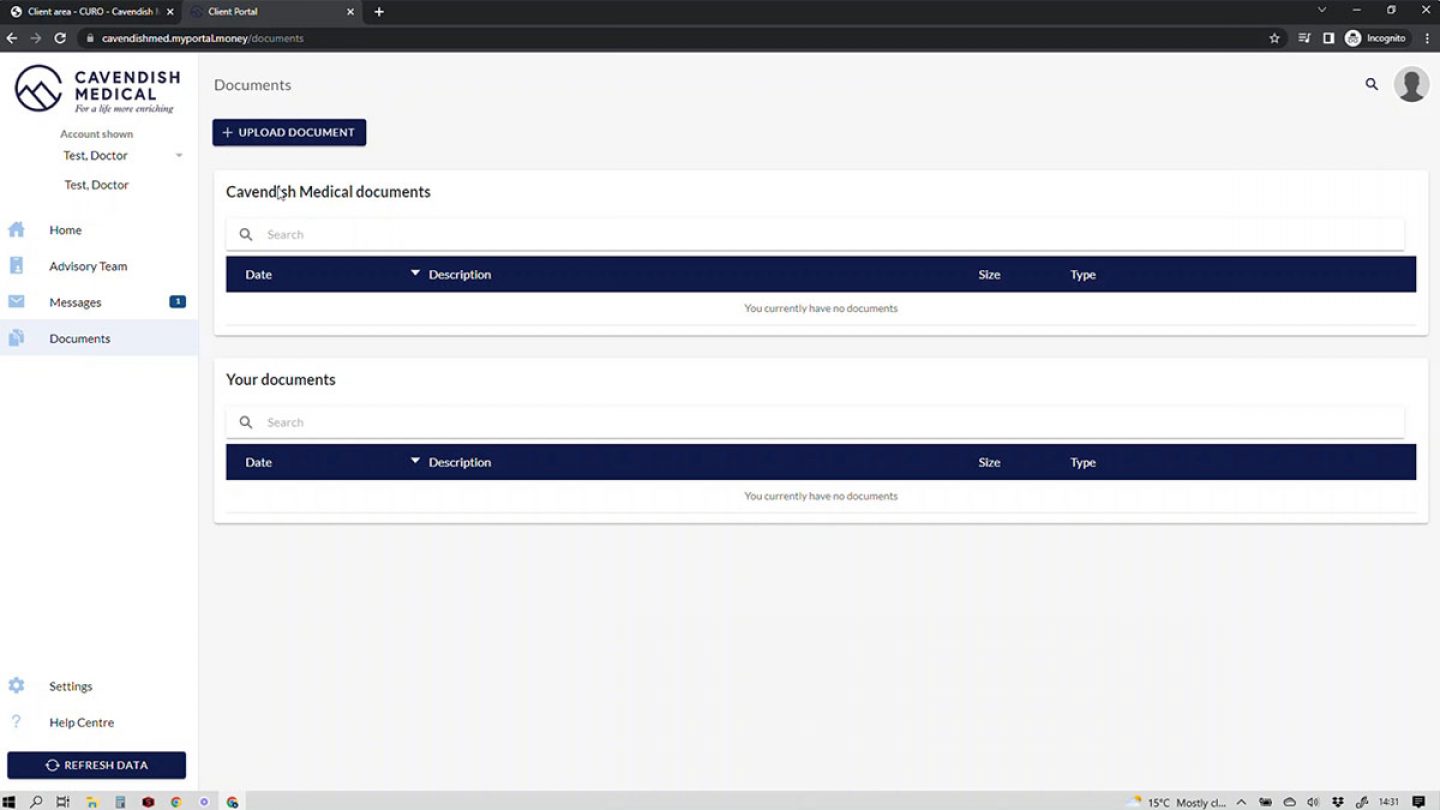Select Test, Doctor account below dropdown
1440x810 pixels.
click(96, 185)
